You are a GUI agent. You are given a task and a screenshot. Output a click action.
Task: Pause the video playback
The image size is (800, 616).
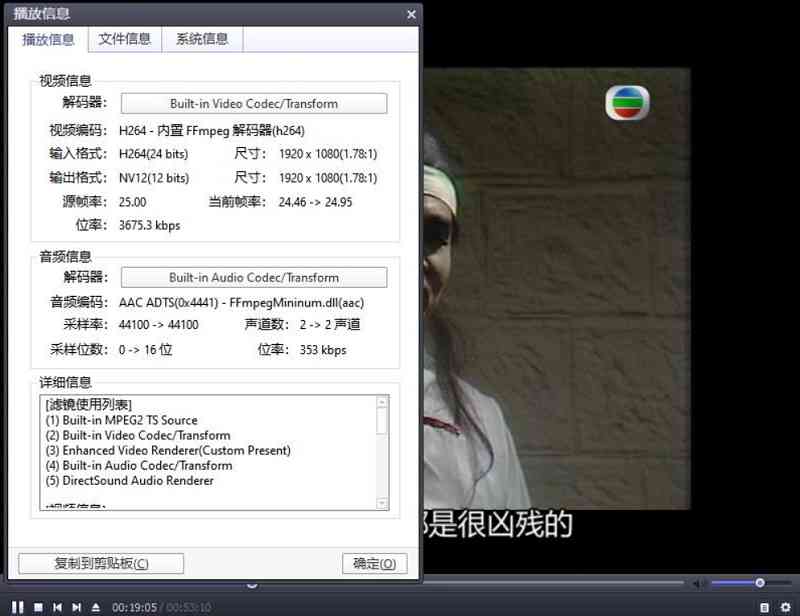(x=18, y=607)
